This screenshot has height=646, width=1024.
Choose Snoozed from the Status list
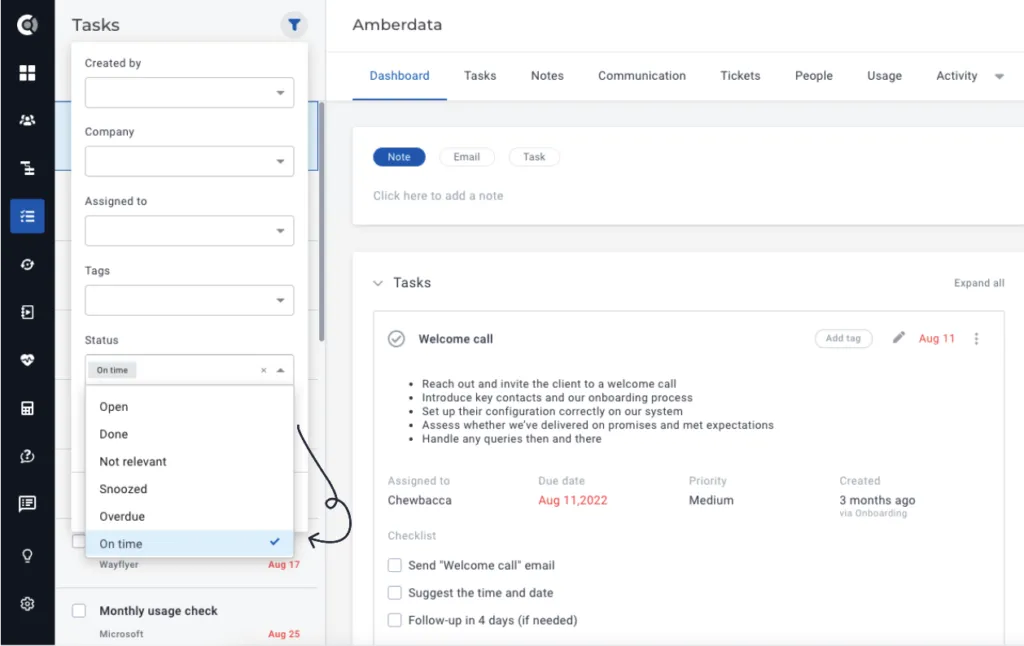click(189, 489)
